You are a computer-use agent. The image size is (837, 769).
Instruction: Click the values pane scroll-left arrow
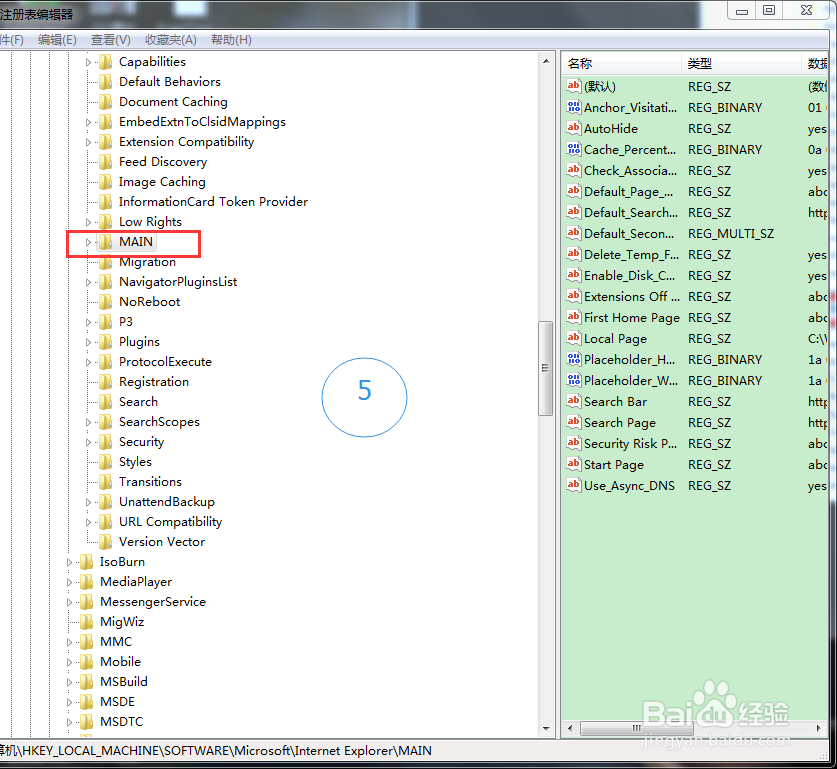pyautogui.click(x=570, y=728)
